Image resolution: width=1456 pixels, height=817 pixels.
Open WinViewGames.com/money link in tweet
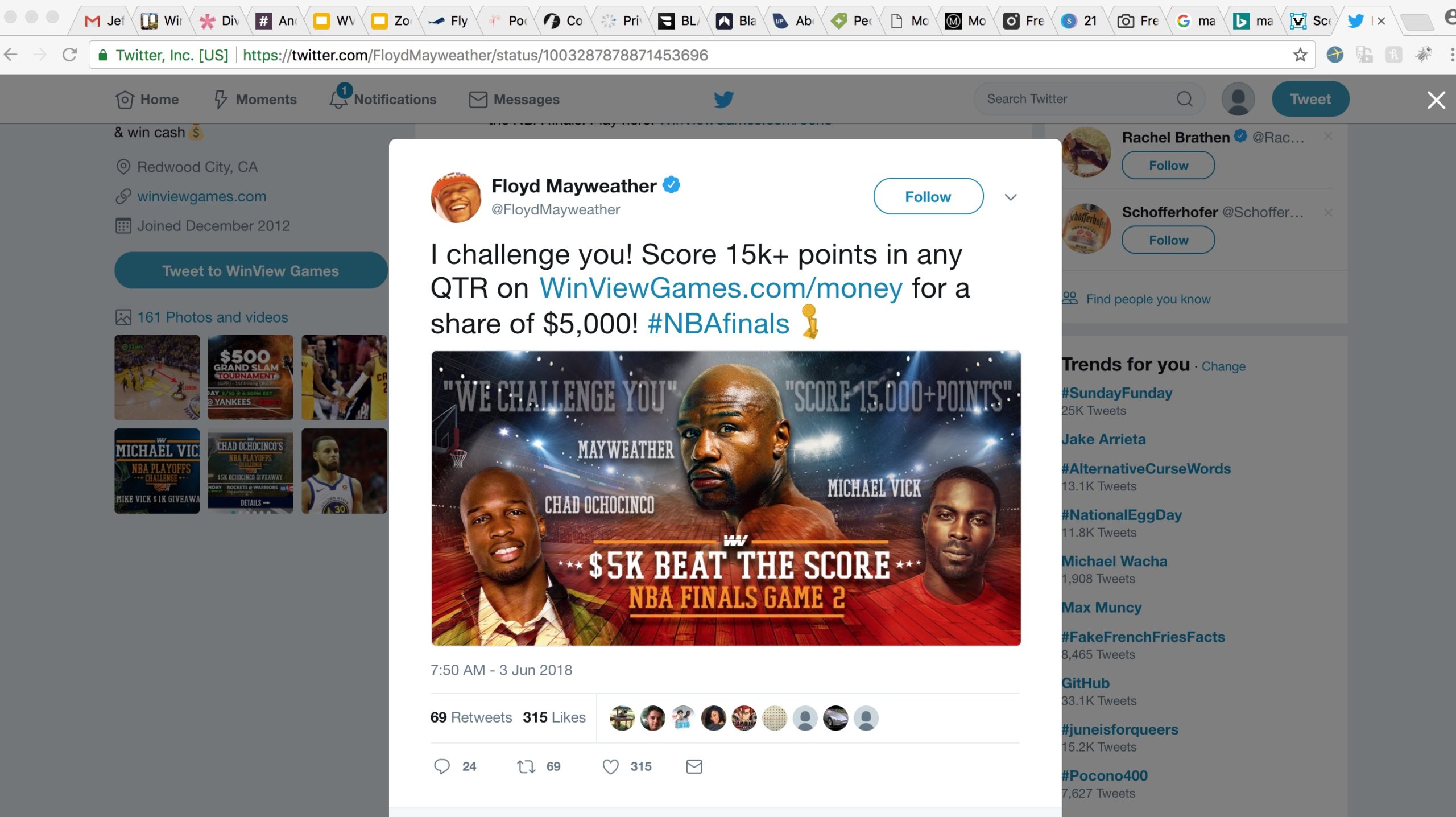pos(721,288)
